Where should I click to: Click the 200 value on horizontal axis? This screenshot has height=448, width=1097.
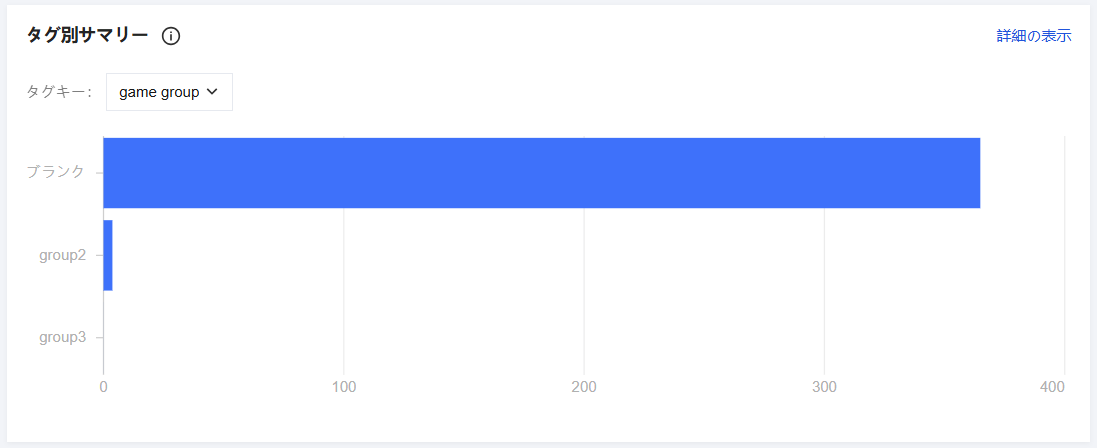tap(584, 386)
